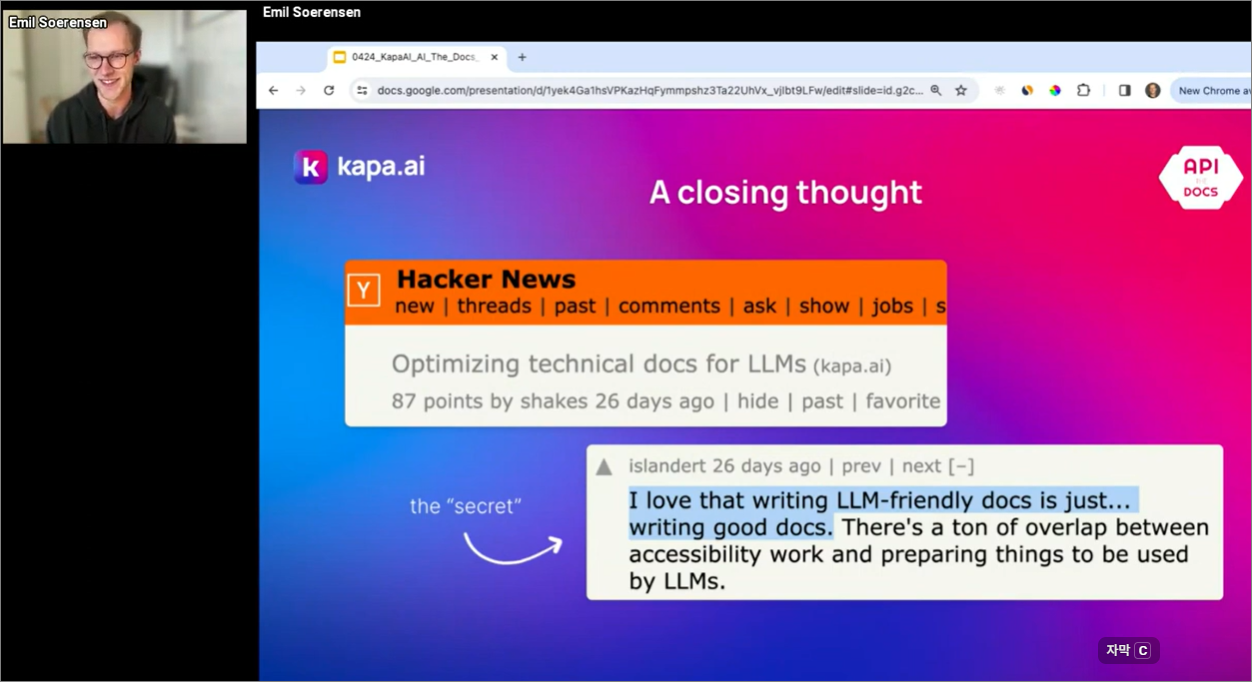The width and height of the screenshot is (1252, 682).
Task: Click the browser forward arrow
Action: pyautogui.click(x=300, y=90)
